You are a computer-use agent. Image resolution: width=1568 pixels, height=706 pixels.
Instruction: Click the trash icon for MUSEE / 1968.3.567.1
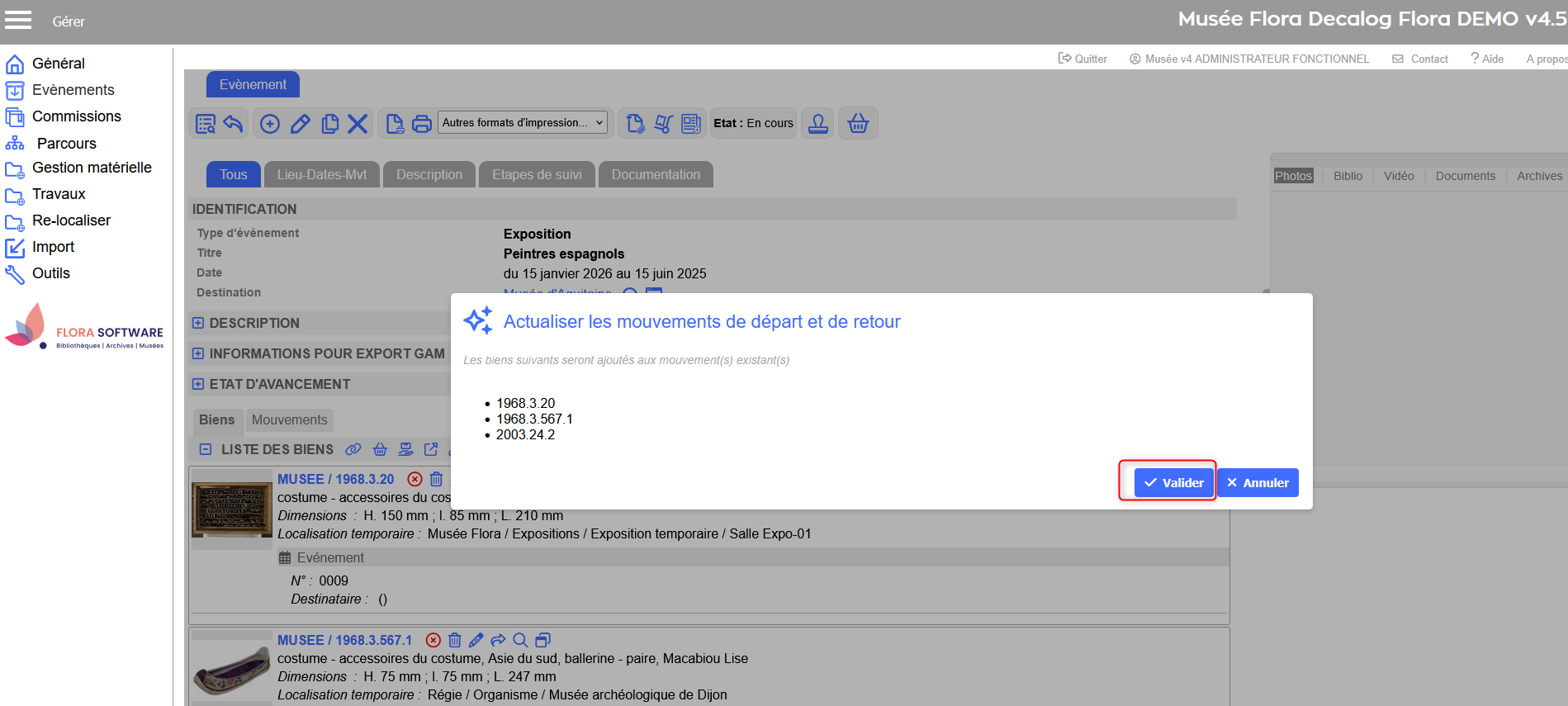coord(455,640)
